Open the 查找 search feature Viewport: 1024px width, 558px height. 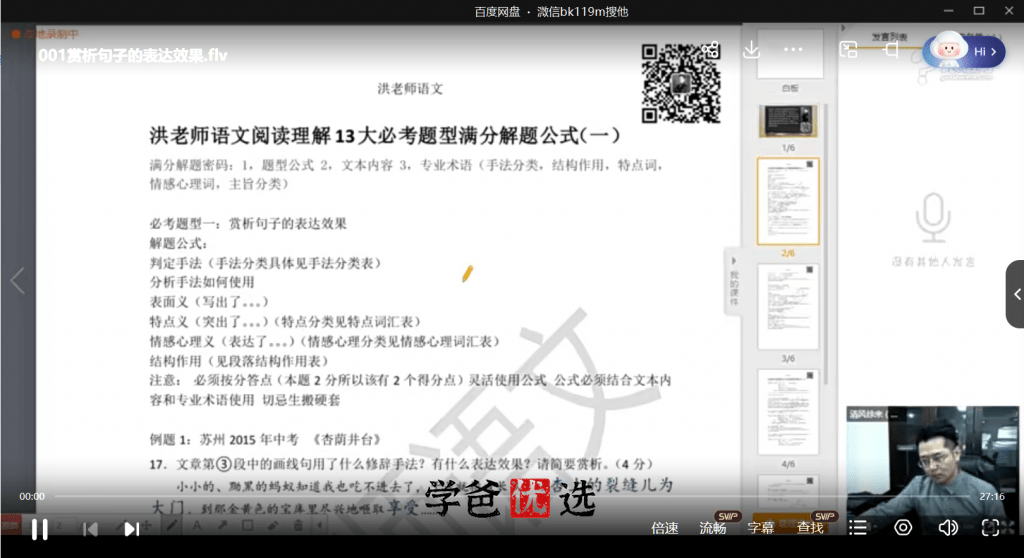point(810,528)
